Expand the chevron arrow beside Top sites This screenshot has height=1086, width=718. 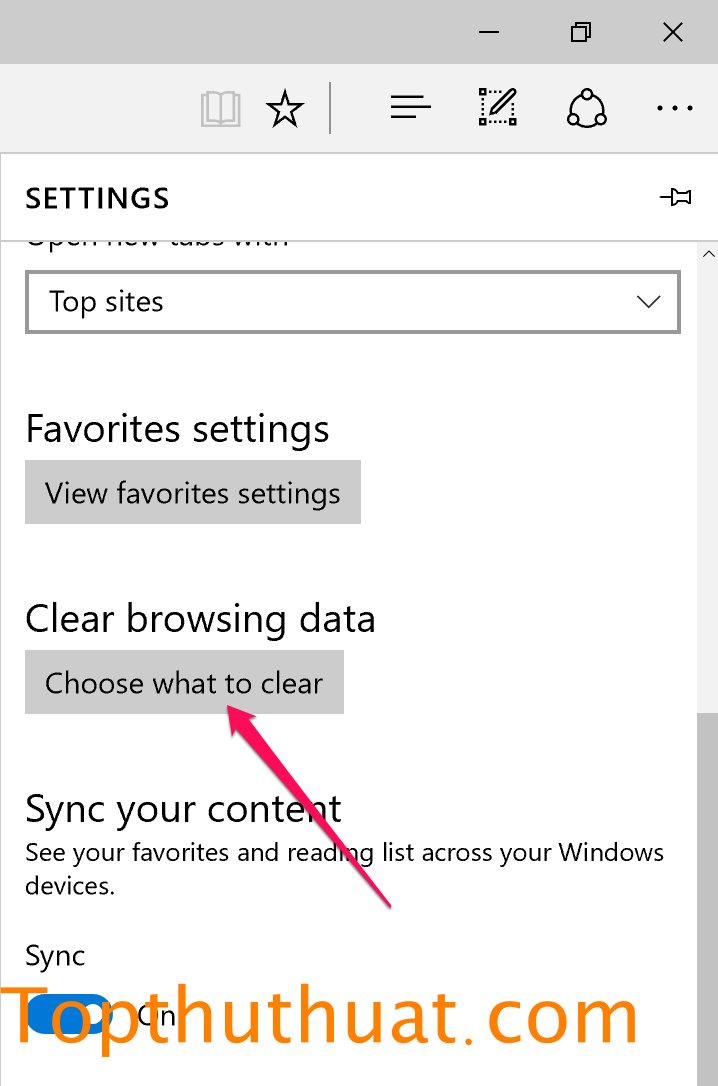click(x=649, y=302)
